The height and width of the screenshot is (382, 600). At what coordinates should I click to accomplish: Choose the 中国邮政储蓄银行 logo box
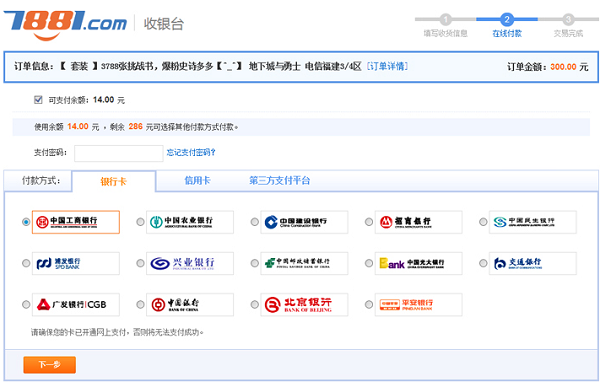click(304, 263)
